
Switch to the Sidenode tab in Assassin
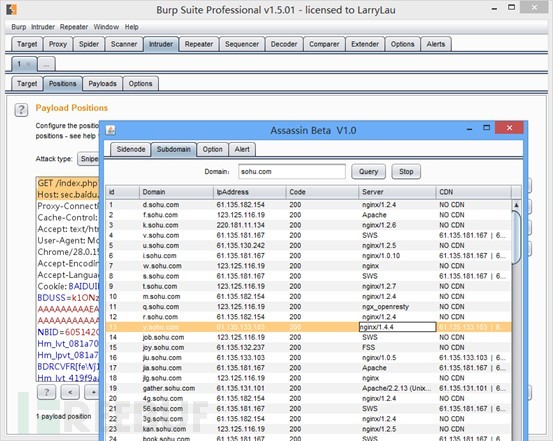131,149
